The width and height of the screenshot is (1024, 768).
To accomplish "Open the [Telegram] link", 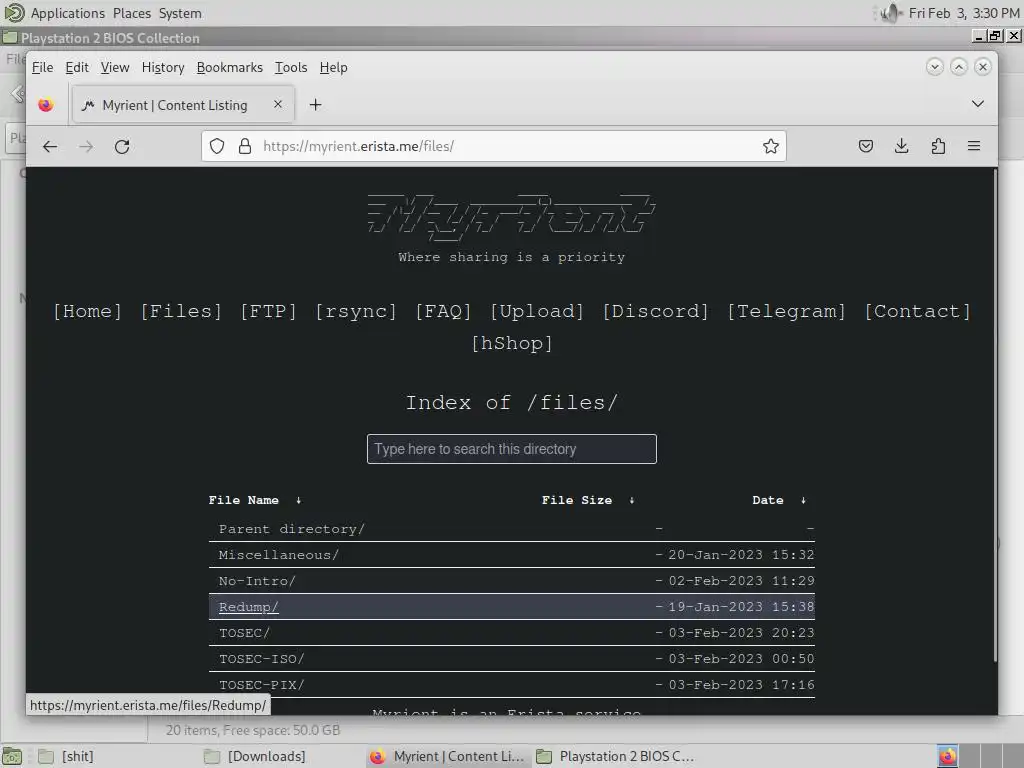I will [787, 312].
